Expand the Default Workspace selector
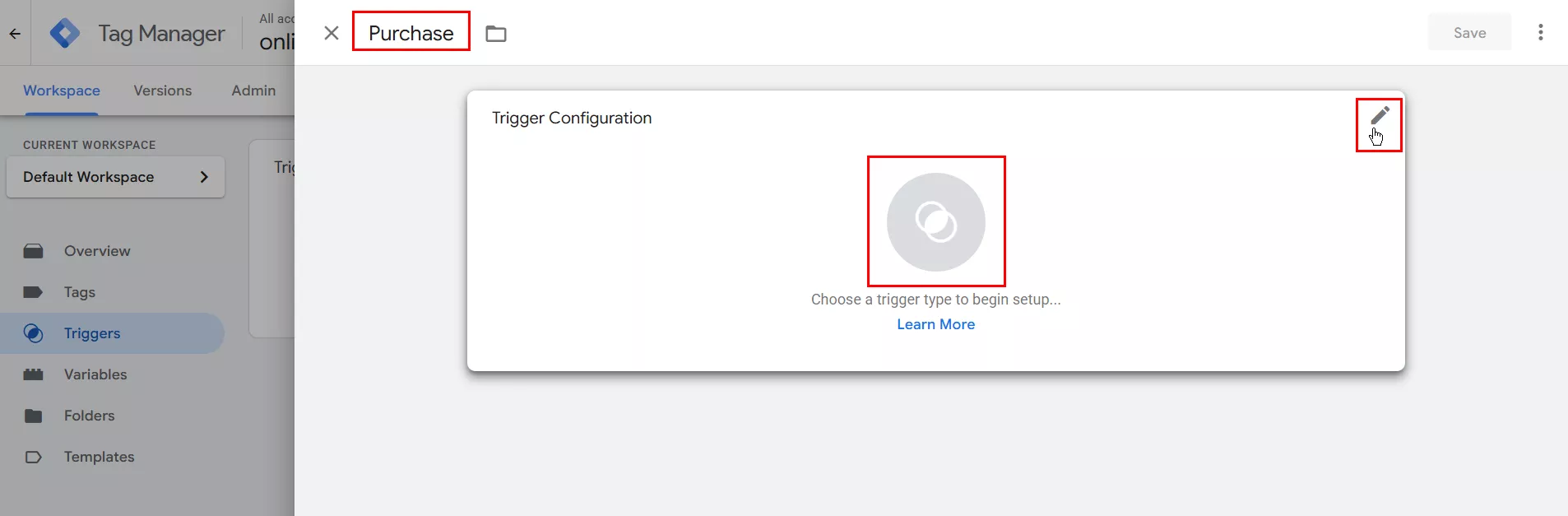The height and width of the screenshot is (516, 1568). click(x=115, y=177)
